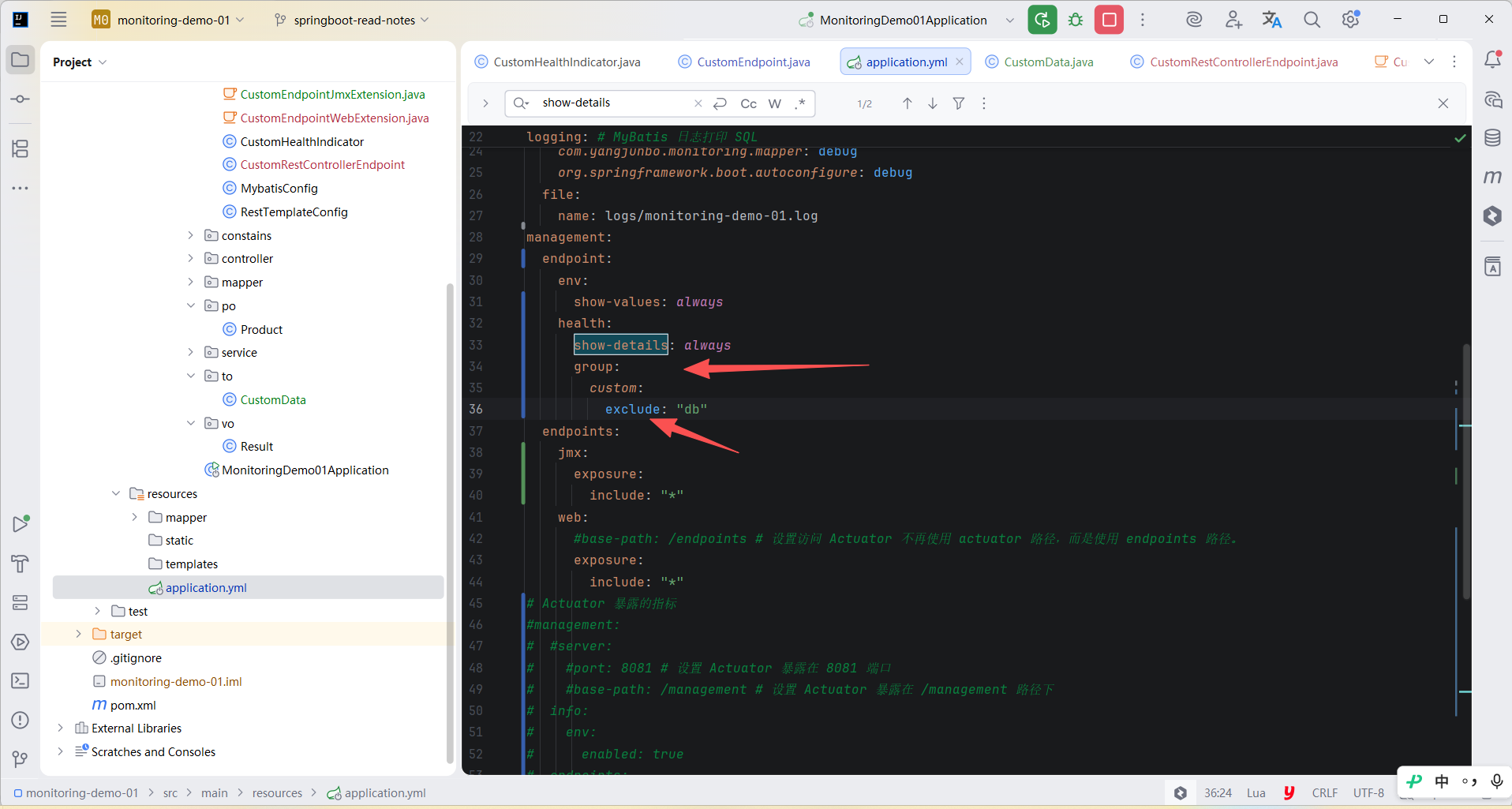Open the monitoring-demo-01 project dropdown
This screenshot has height=809, width=1512.
point(169,20)
